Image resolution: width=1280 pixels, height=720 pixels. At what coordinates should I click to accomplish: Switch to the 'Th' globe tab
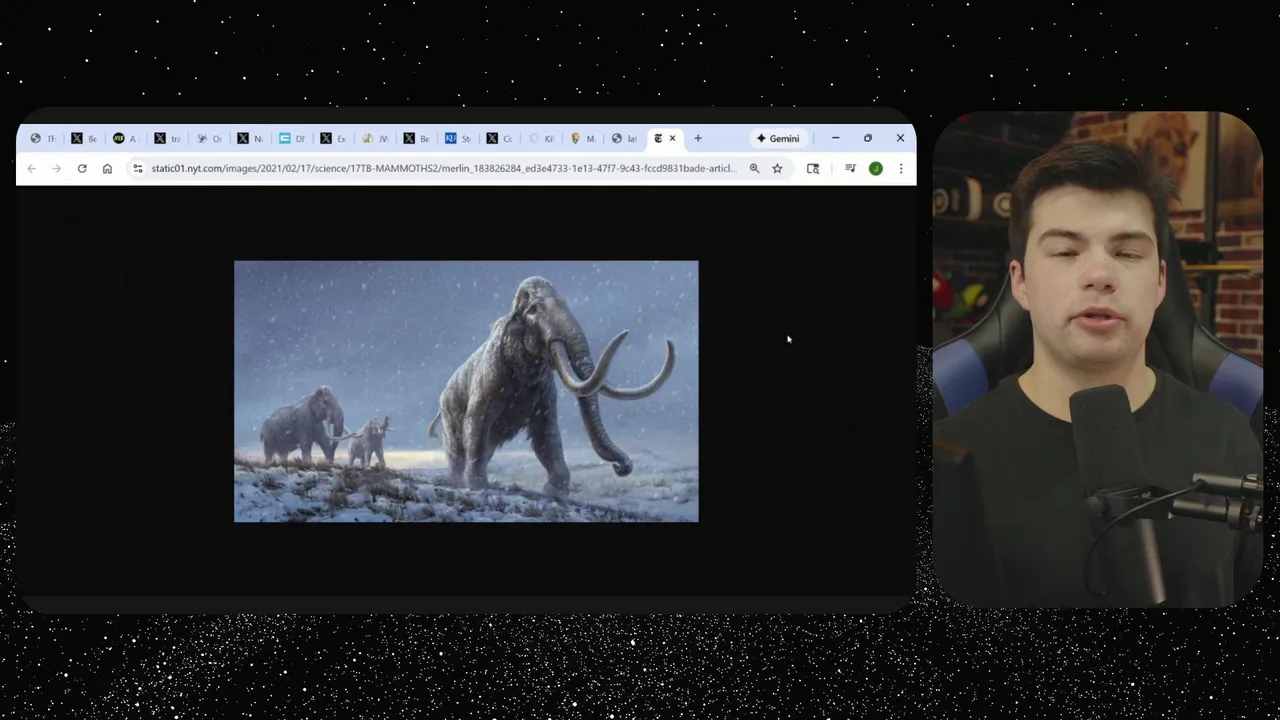(42, 139)
